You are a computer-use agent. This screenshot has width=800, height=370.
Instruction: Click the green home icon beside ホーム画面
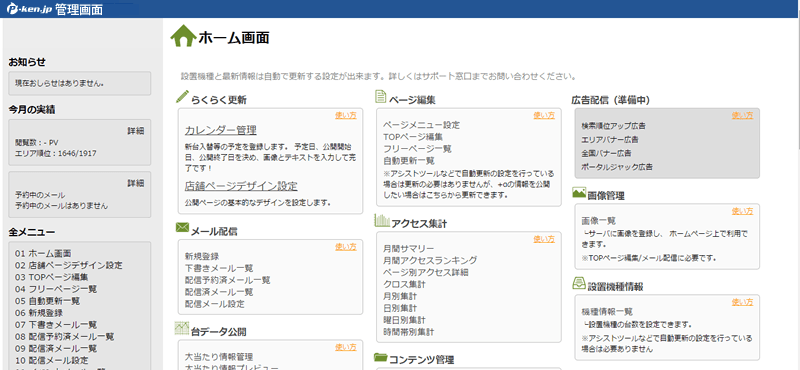183,36
